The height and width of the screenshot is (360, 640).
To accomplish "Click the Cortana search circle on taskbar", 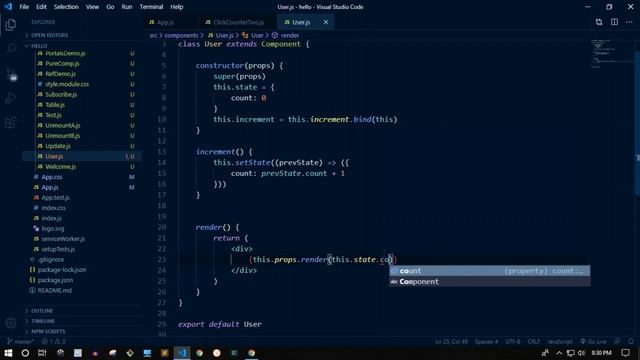I will tap(25, 353).
